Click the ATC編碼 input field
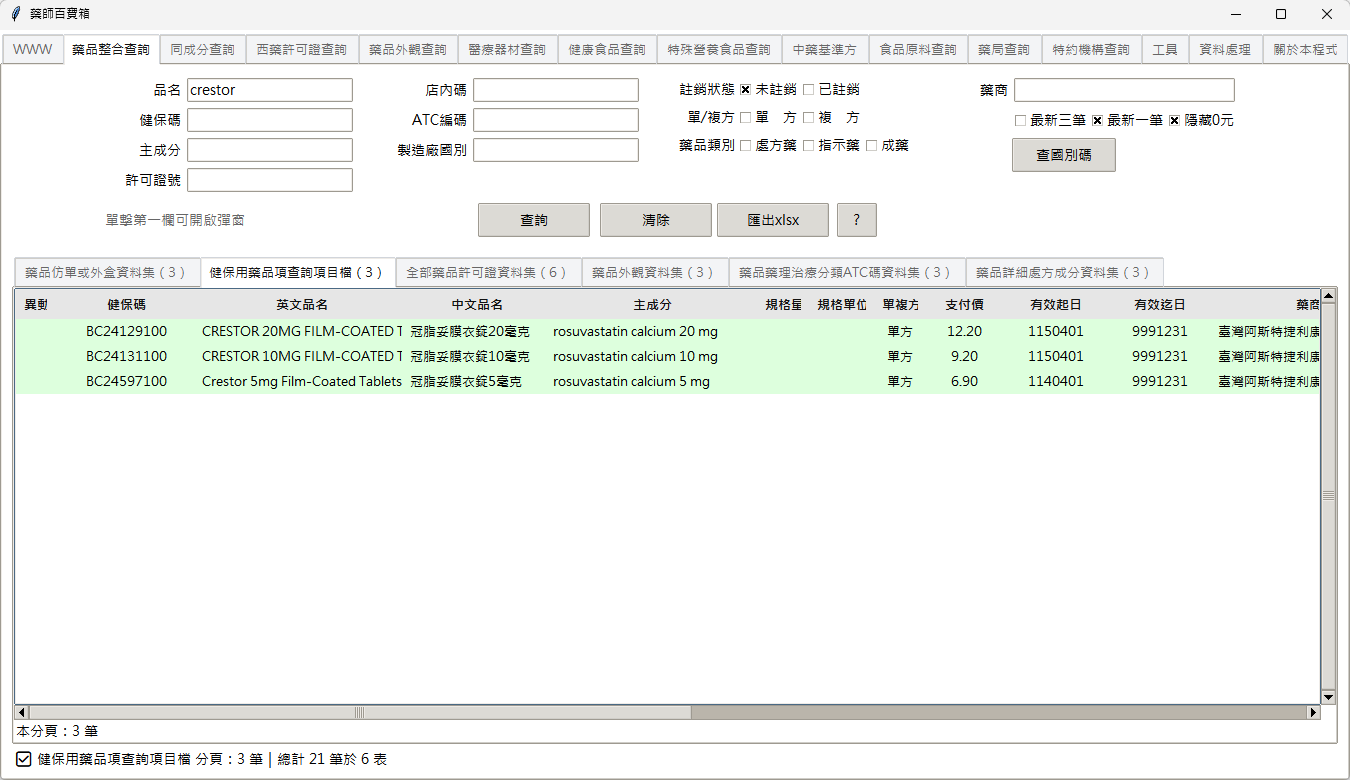 556,120
